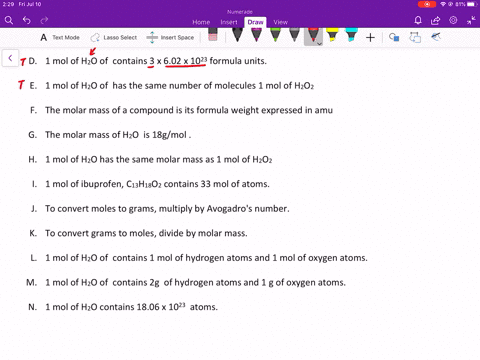Choose the green pen
This screenshot has height=360, width=480.
click(x=275, y=35)
